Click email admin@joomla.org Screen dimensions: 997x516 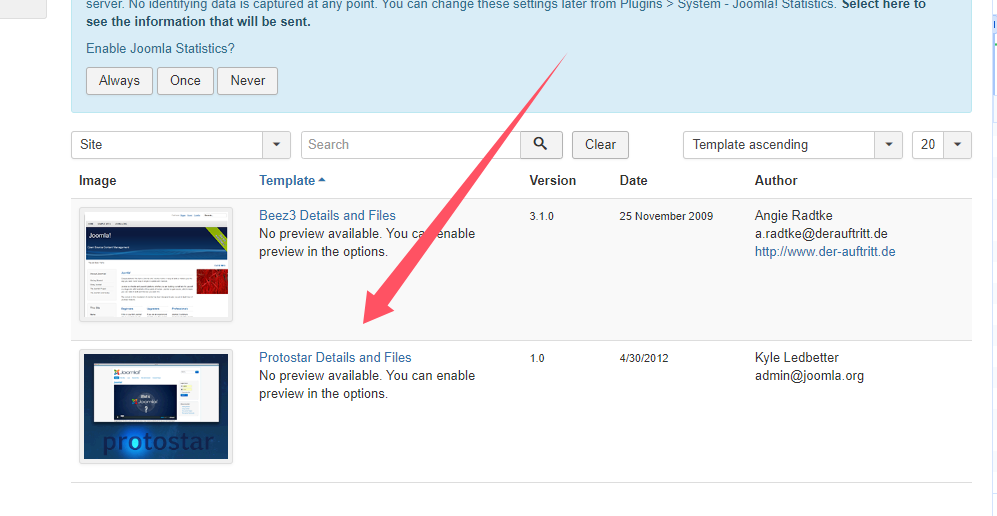(809, 376)
